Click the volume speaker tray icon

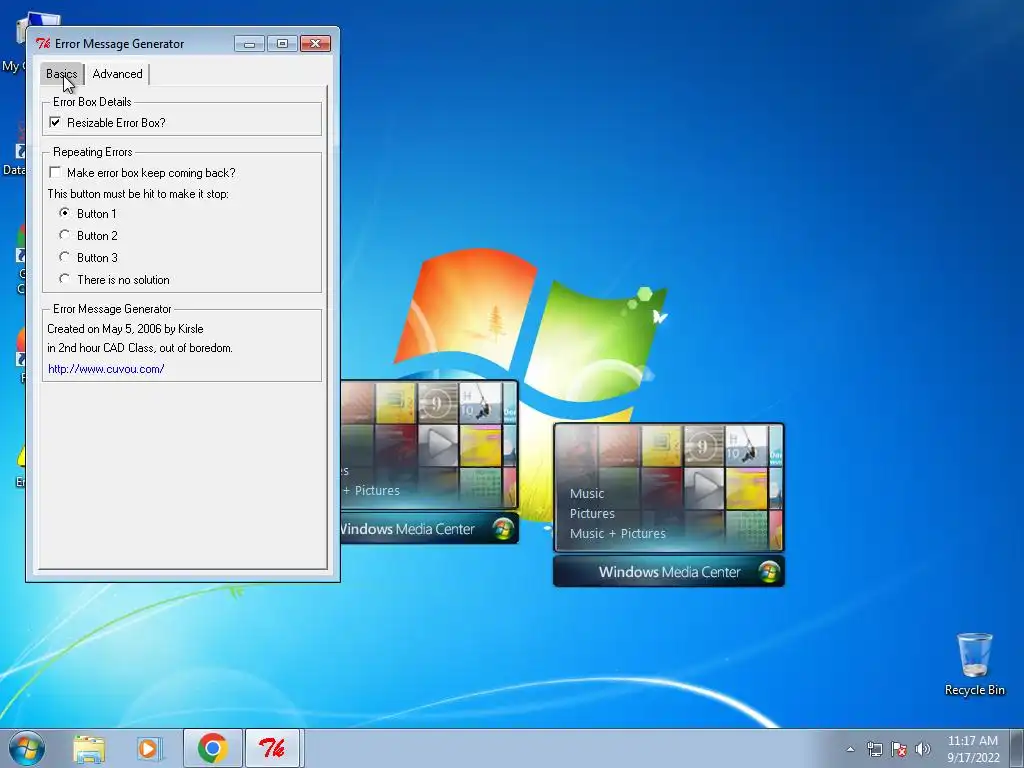922,749
